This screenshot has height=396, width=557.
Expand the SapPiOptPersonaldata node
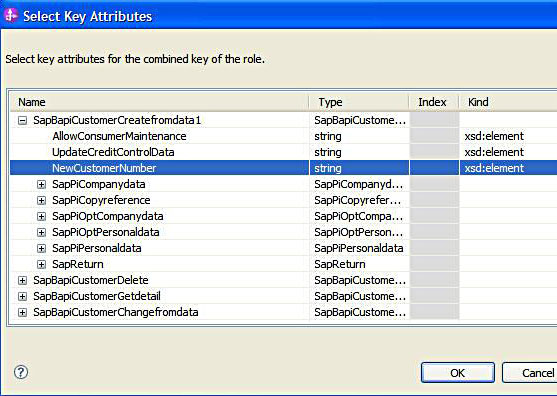[42, 233]
